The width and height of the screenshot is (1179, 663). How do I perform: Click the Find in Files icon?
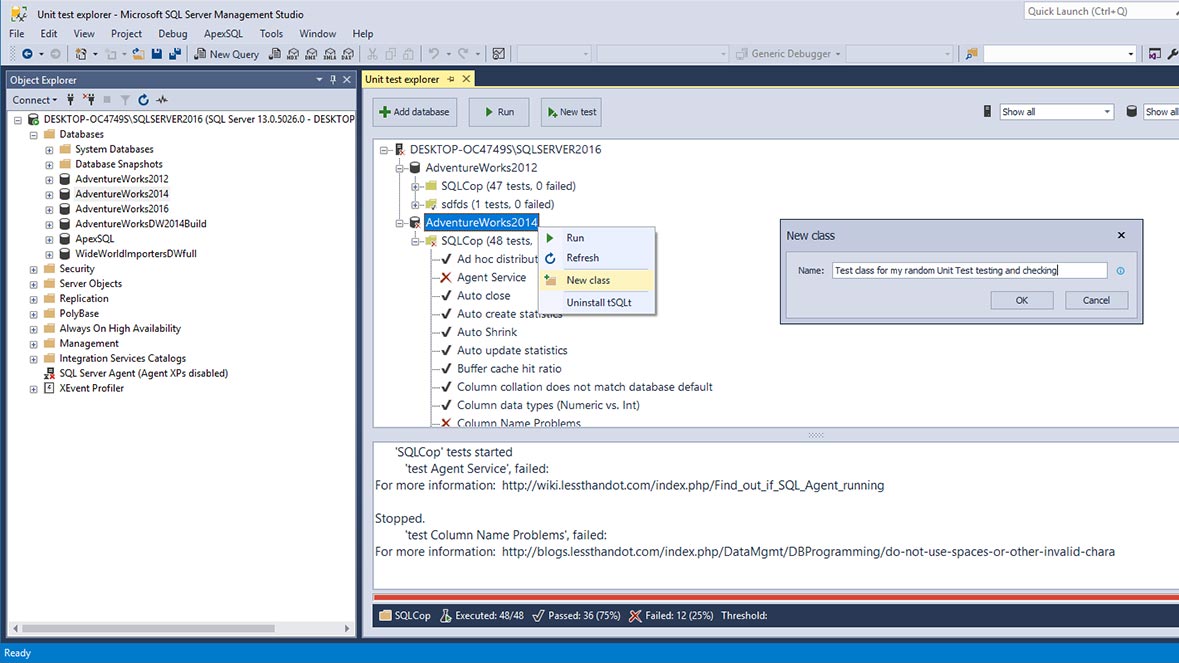point(971,53)
